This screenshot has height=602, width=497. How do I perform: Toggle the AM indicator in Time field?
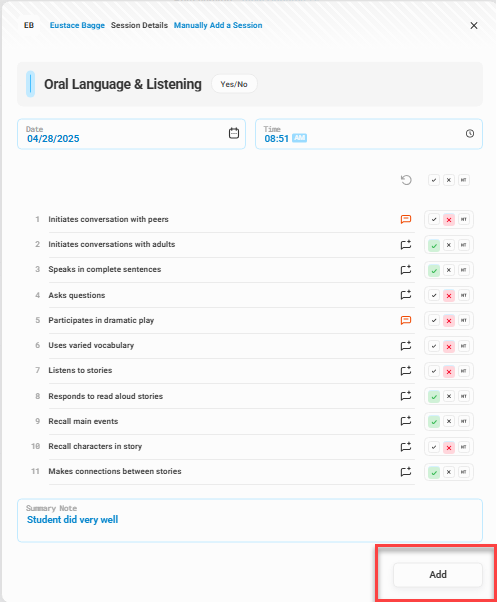tap(299, 138)
